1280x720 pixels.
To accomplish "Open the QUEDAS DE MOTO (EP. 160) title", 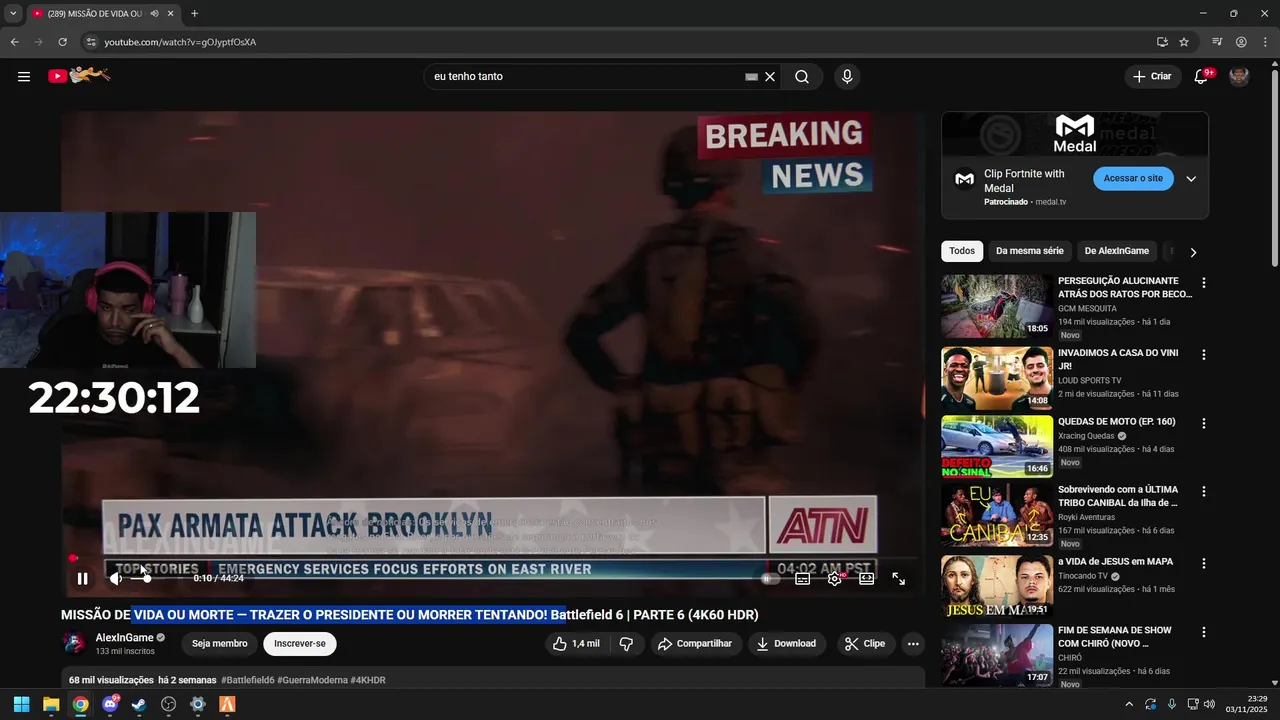I will [x=1117, y=422].
